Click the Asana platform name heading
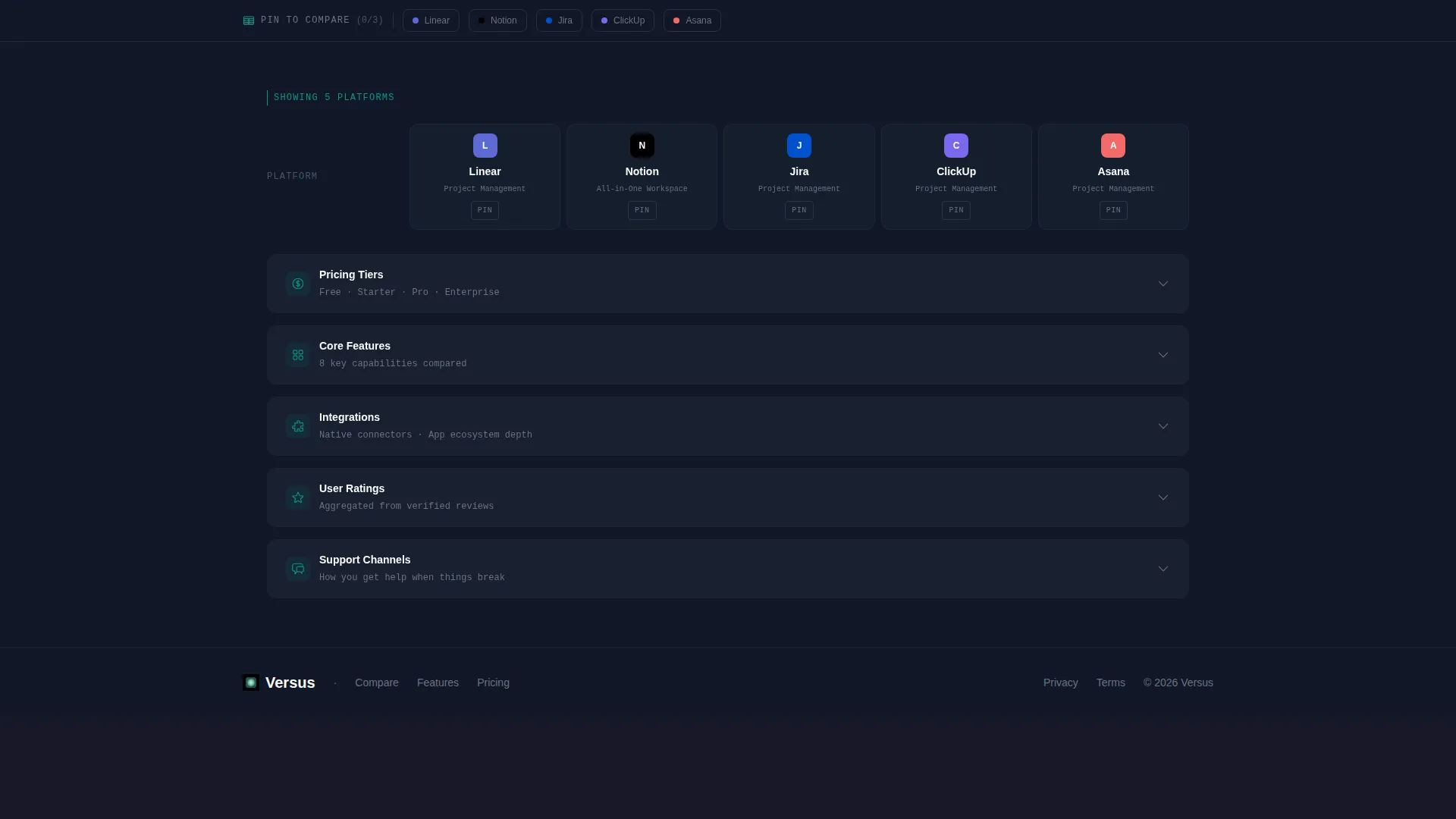1456x819 pixels. 1113,171
